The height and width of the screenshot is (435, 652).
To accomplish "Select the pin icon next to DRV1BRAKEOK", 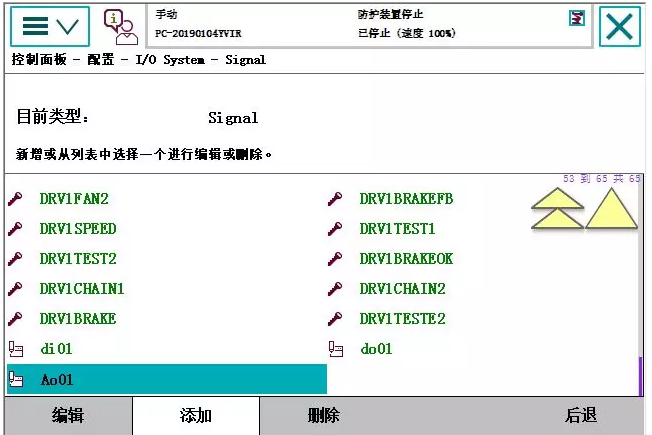I will pyautogui.click(x=335, y=259).
